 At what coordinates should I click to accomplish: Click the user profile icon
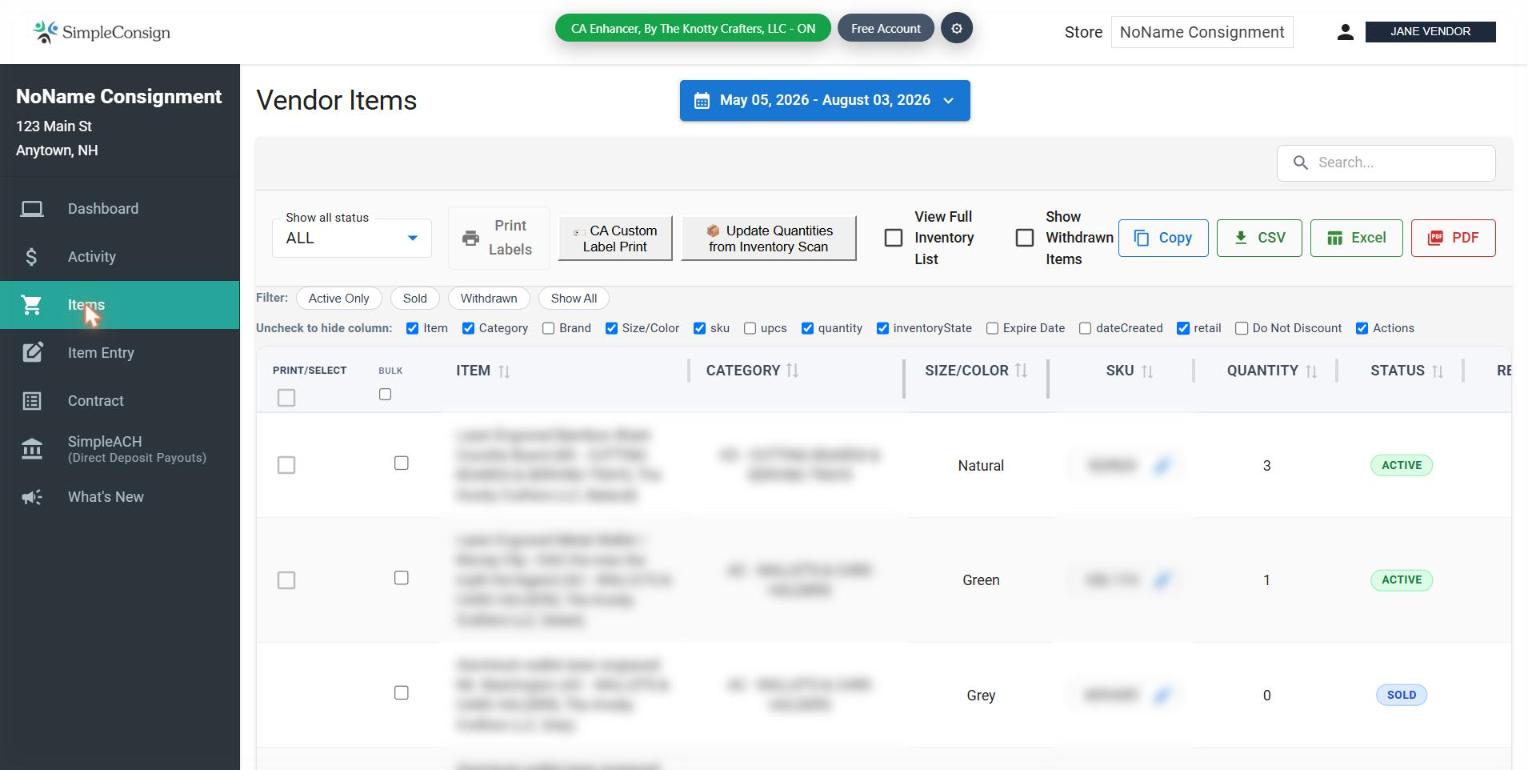(1345, 32)
